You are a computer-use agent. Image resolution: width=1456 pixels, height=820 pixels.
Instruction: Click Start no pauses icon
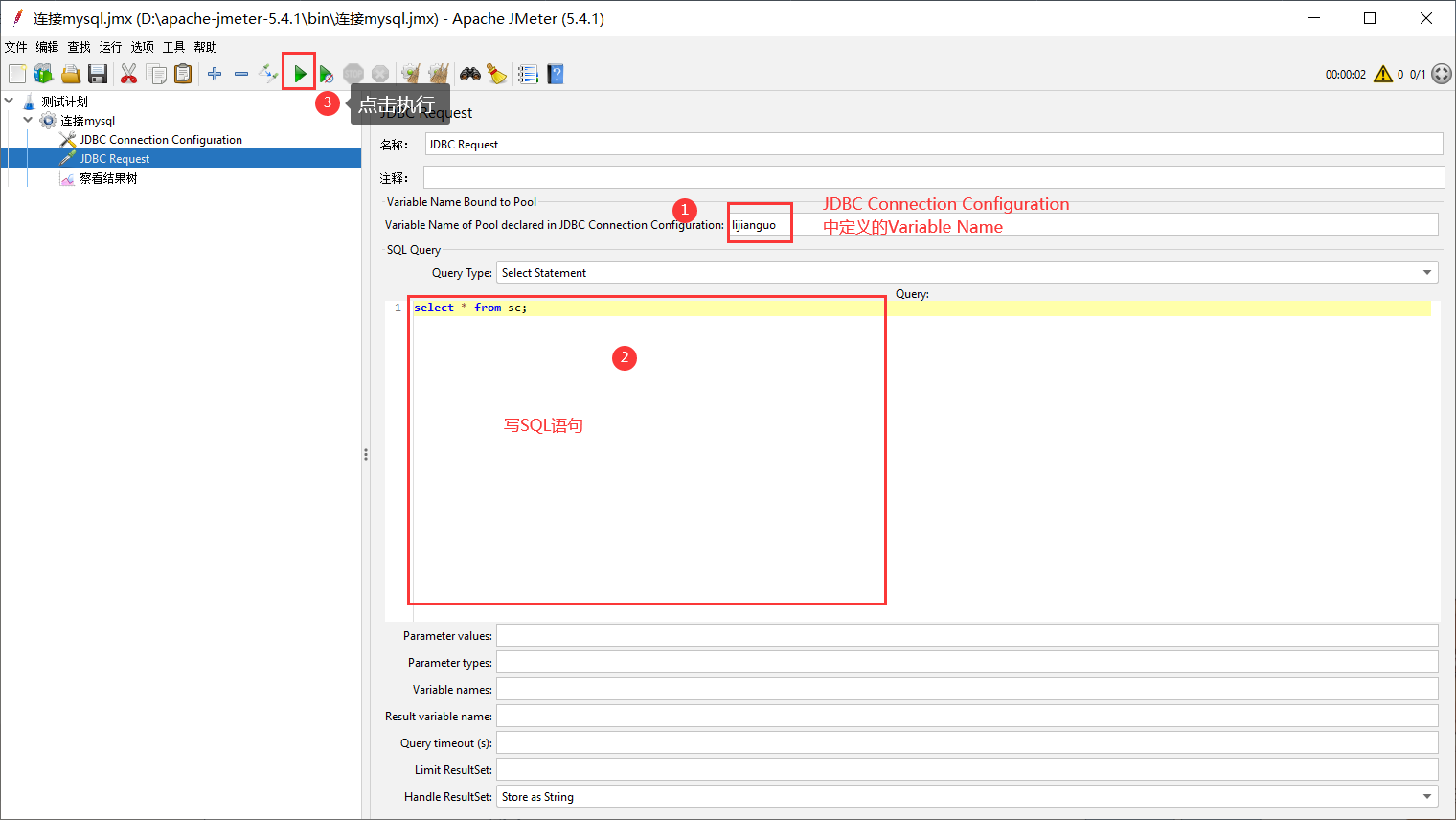click(x=327, y=74)
